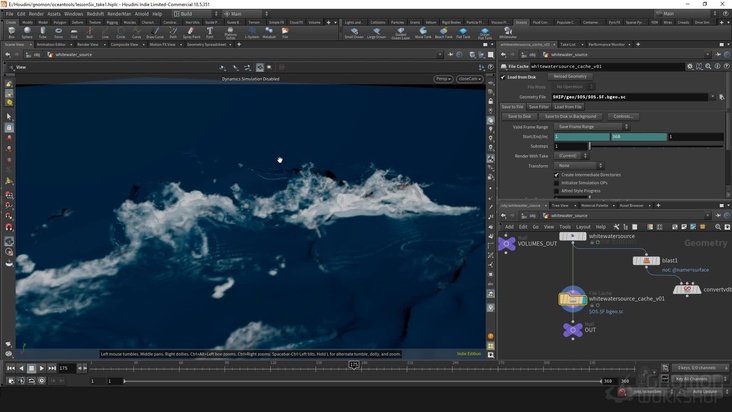Enable Initialize Simulation OPs checkbox

[556, 183]
